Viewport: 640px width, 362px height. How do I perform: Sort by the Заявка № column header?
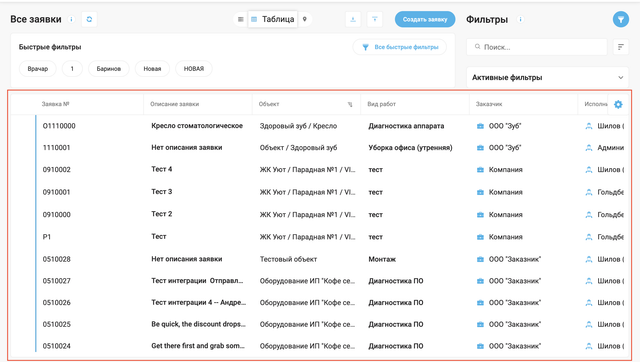[x=55, y=104]
